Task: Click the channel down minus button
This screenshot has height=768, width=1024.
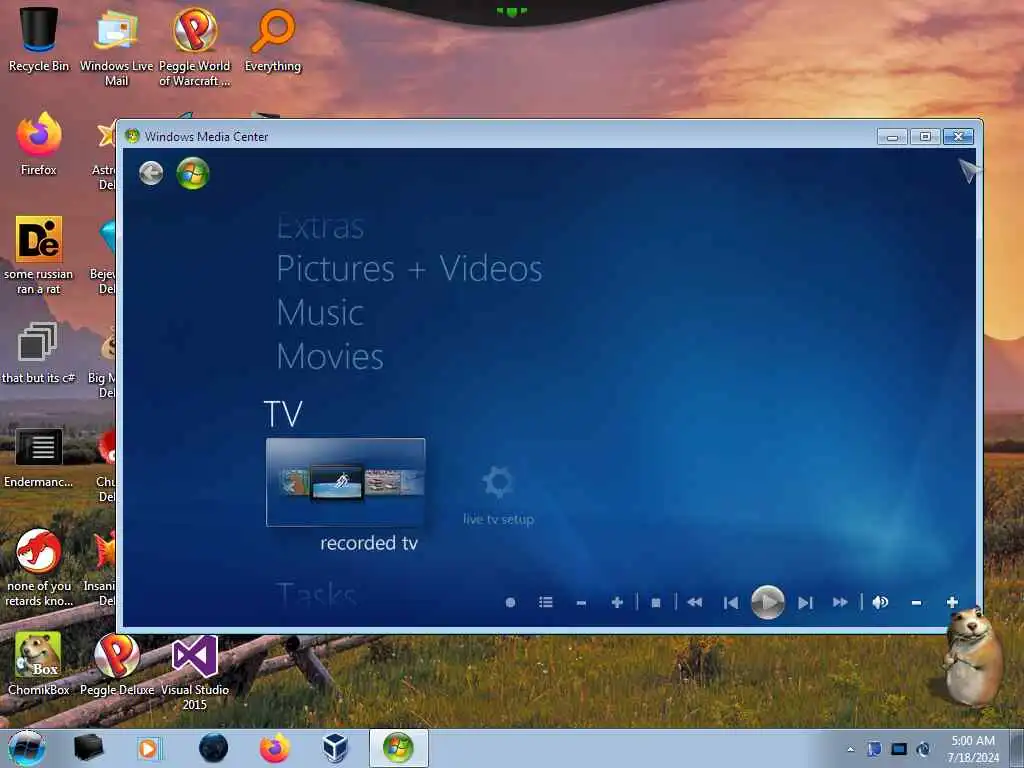Action: pyautogui.click(x=581, y=602)
